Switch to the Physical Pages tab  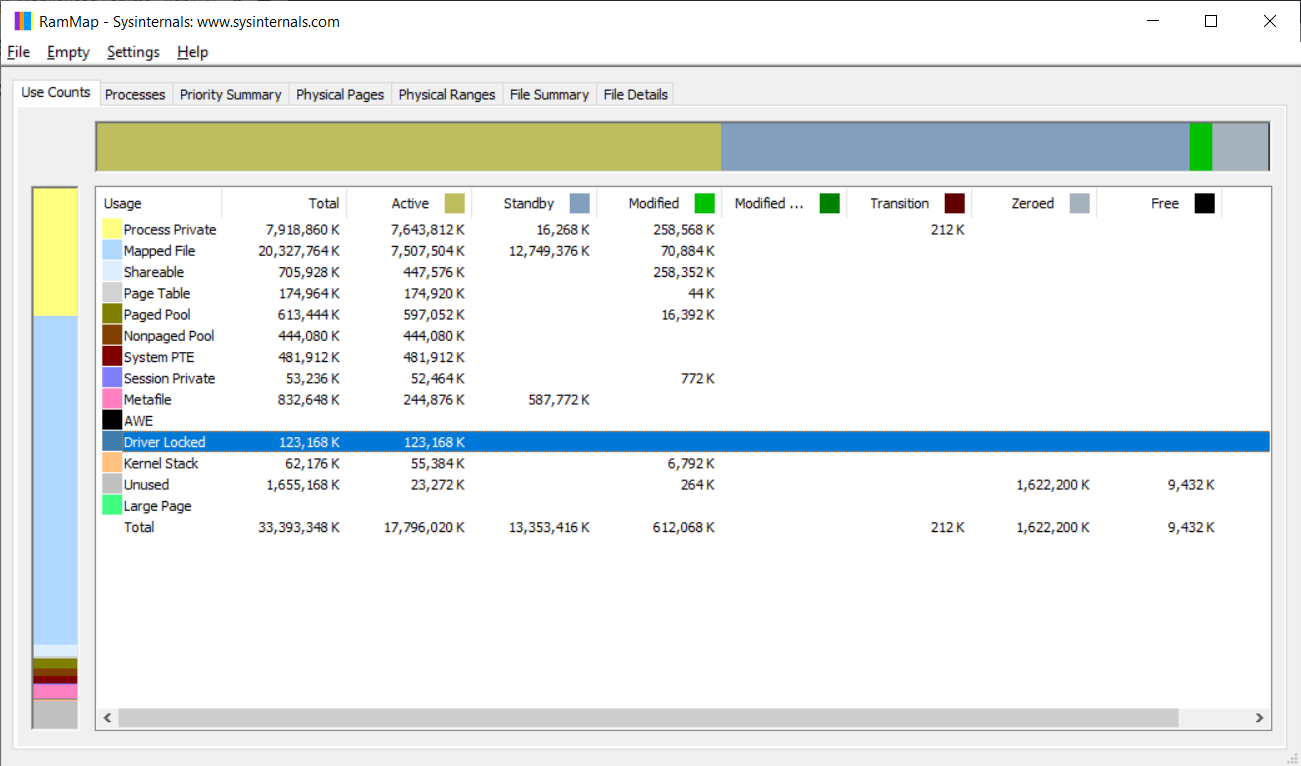[x=340, y=94]
